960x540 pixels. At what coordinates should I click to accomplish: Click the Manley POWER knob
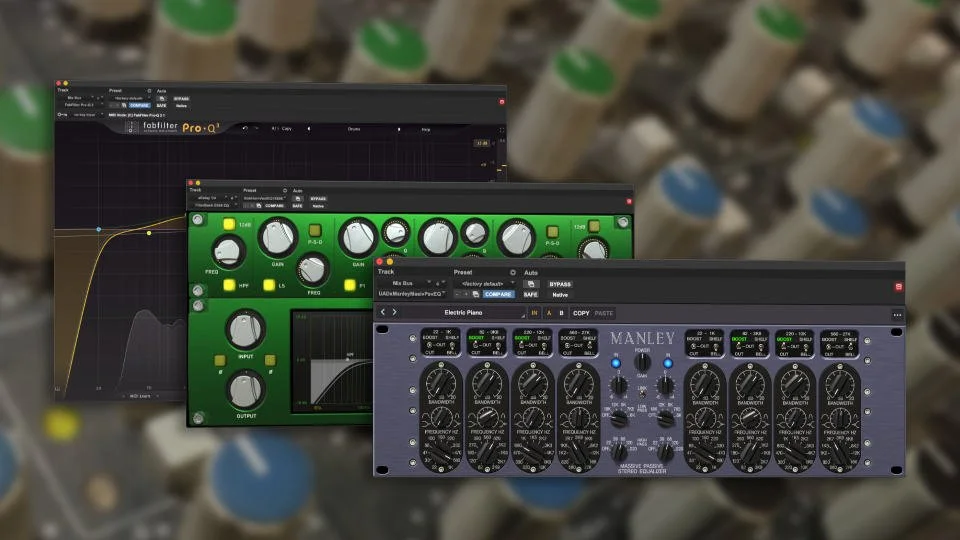click(x=642, y=362)
